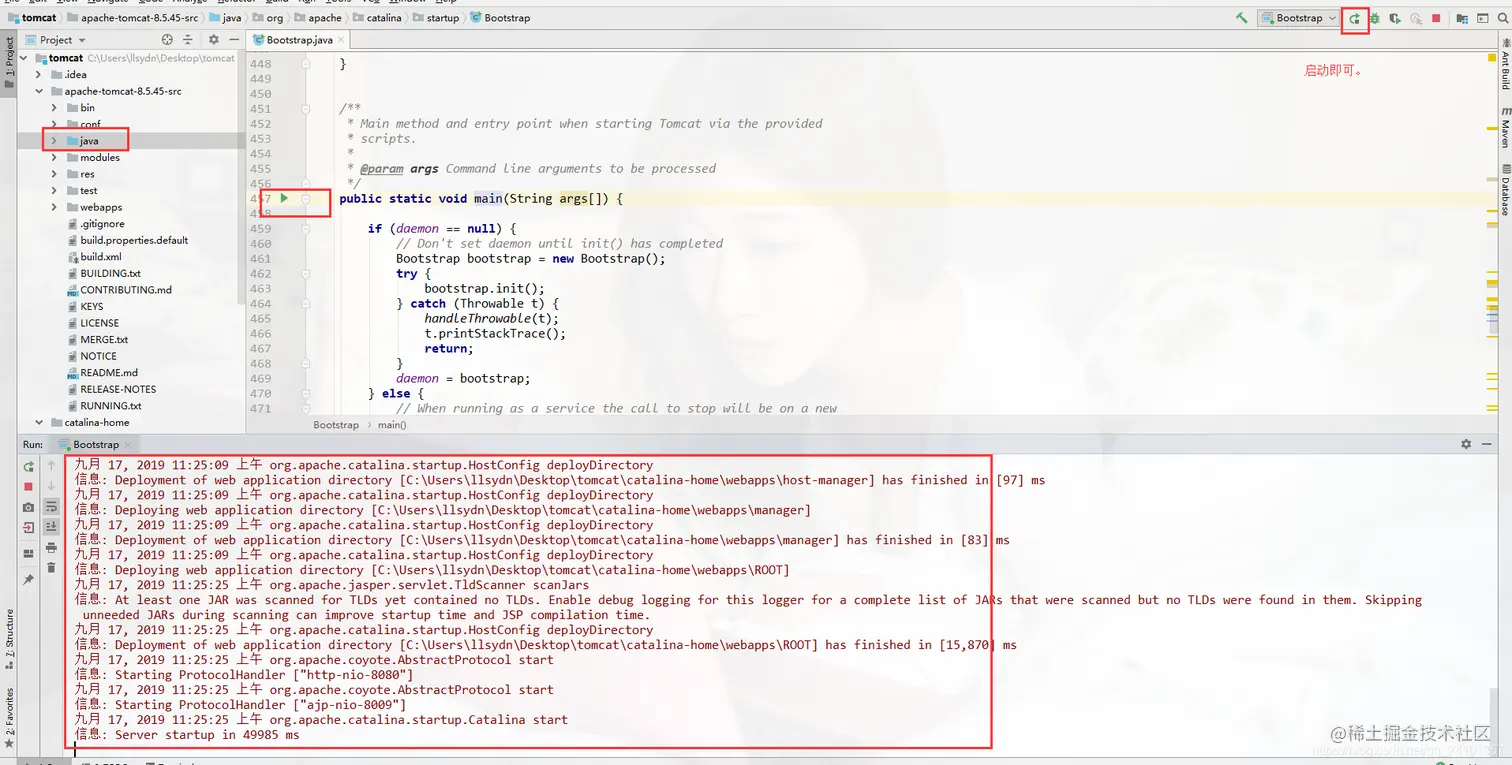Click the Exit icon in Run panel sidebar
The width and height of the screenshot is (1512, 765).
pos(28,527)
